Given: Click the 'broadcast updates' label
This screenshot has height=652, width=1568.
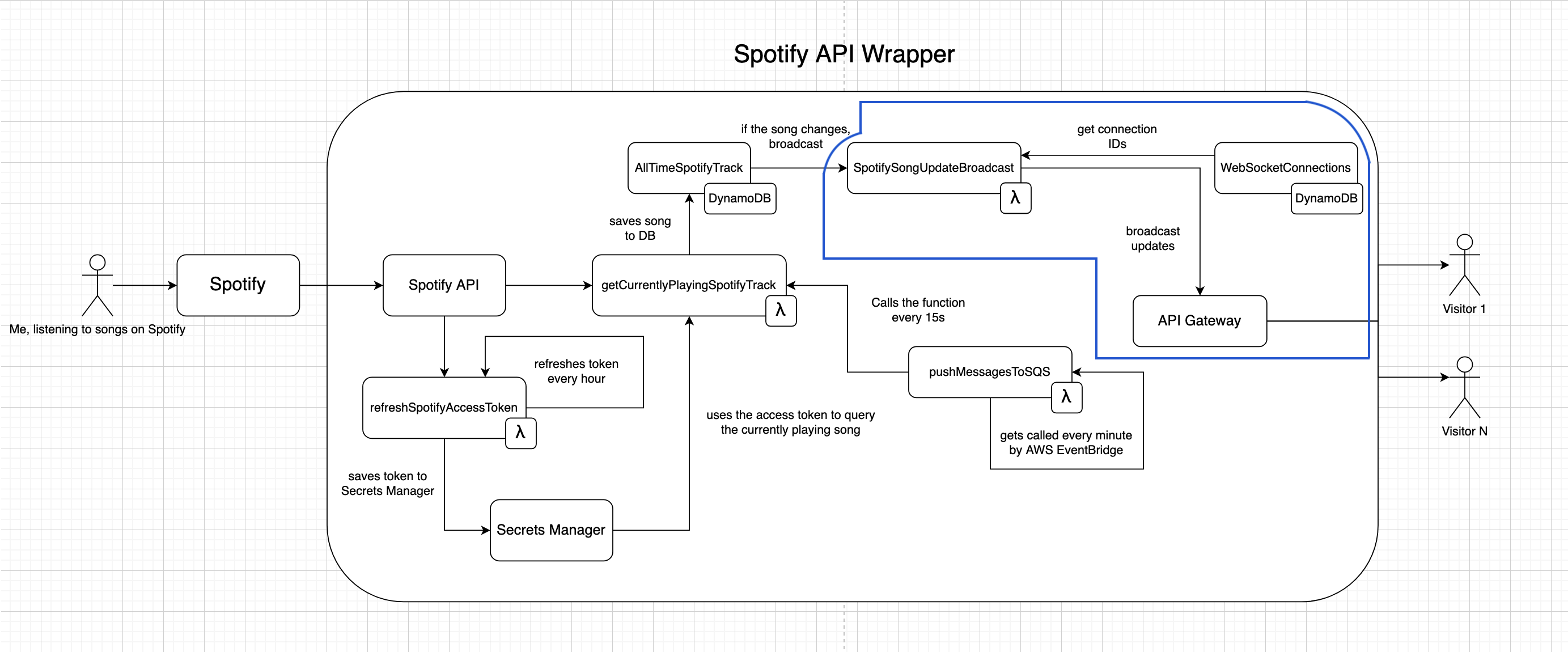Looking at the screenshot, I should tap(1154, 239).
